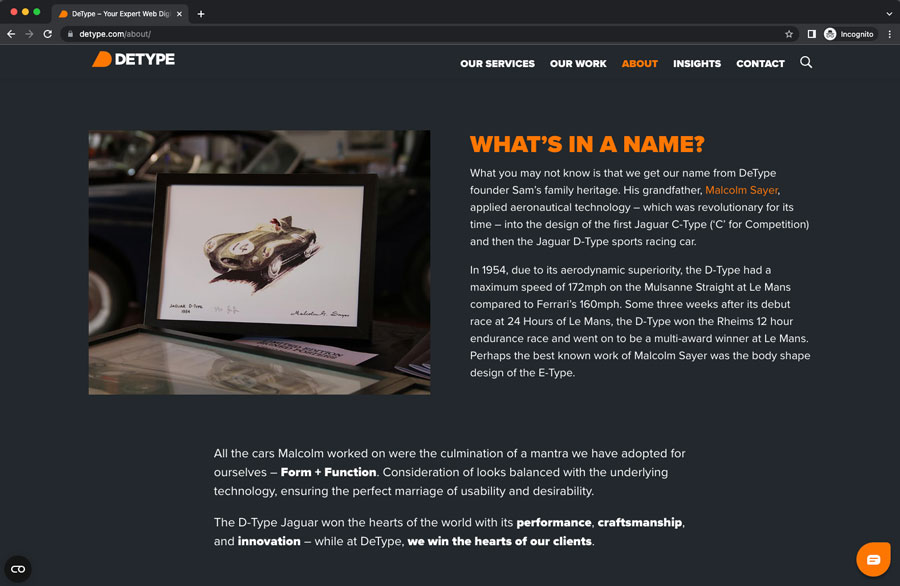The height and width of the screenshot is (586, 900).
Task: Click the bold word "craftsmanship"
Action: pos(639,523)
